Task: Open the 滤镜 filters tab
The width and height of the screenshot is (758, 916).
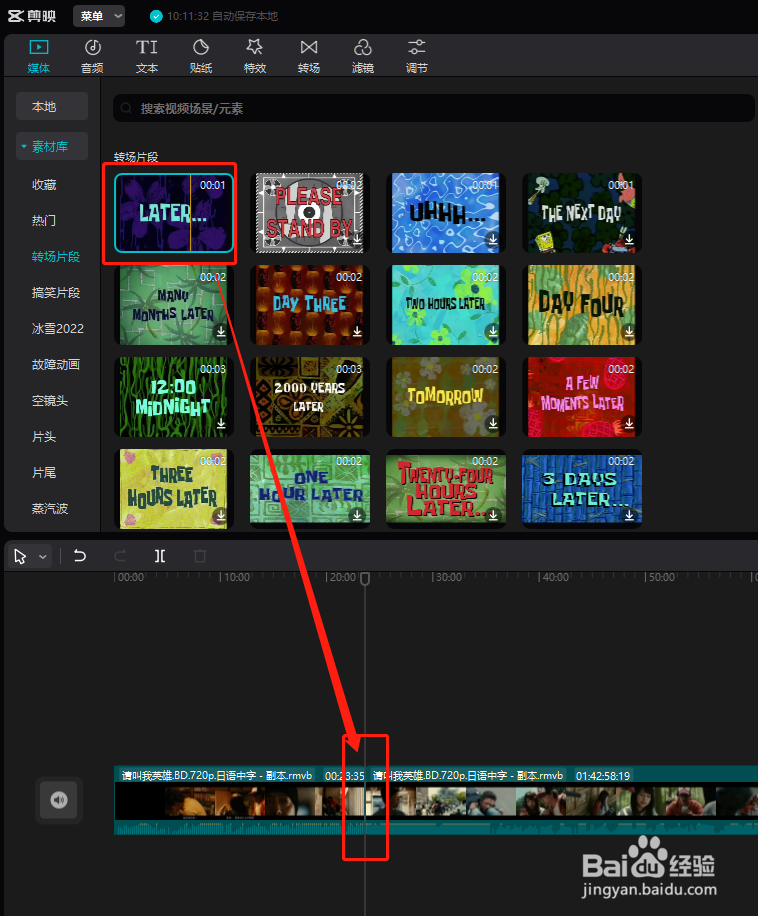Action: [x=363, y=55]
